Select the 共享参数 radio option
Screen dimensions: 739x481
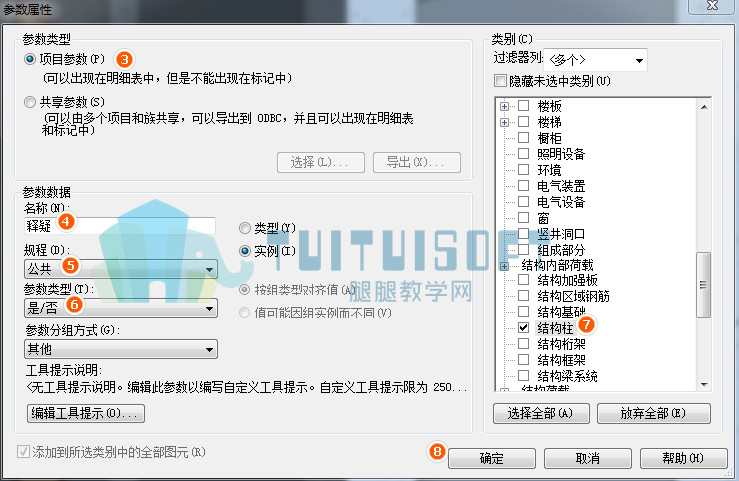point(30,102)
